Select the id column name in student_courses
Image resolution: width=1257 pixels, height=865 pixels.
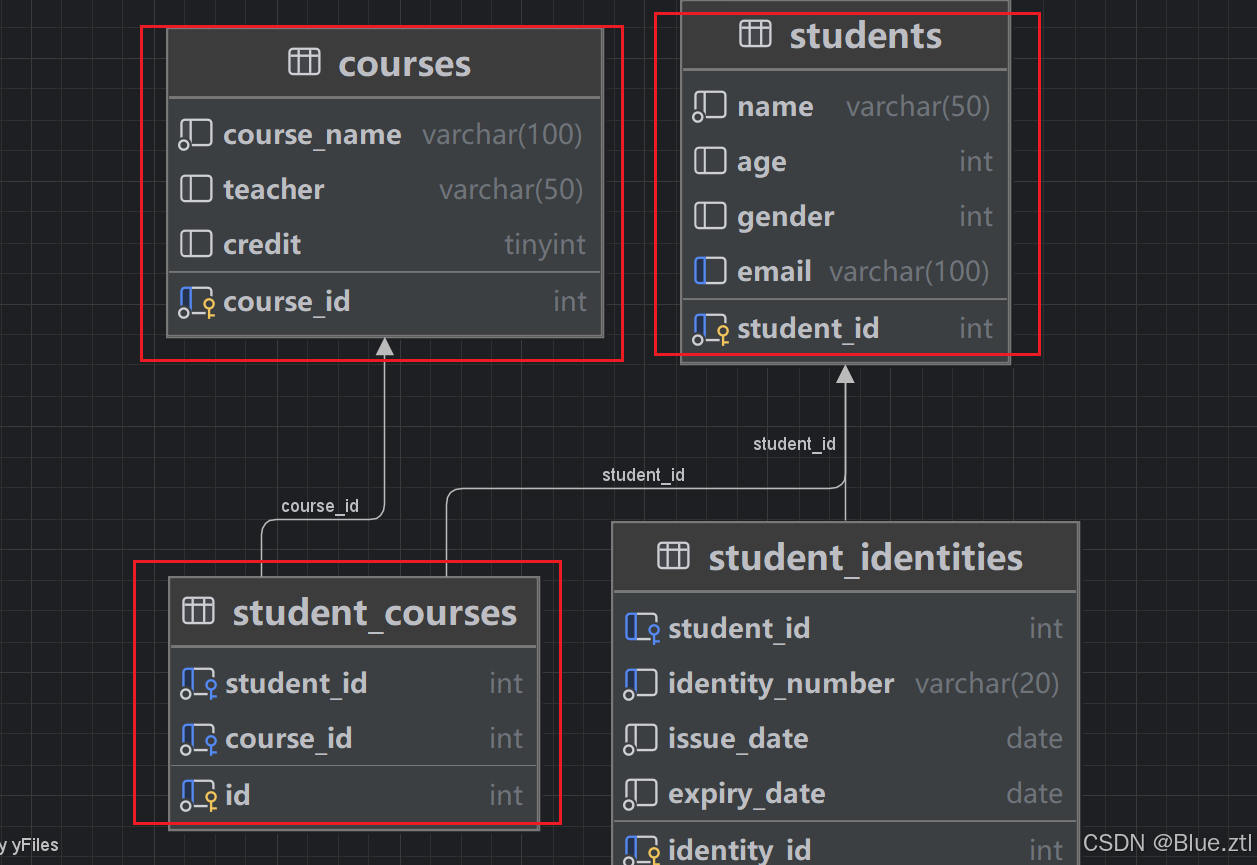(x=238, y=796)
